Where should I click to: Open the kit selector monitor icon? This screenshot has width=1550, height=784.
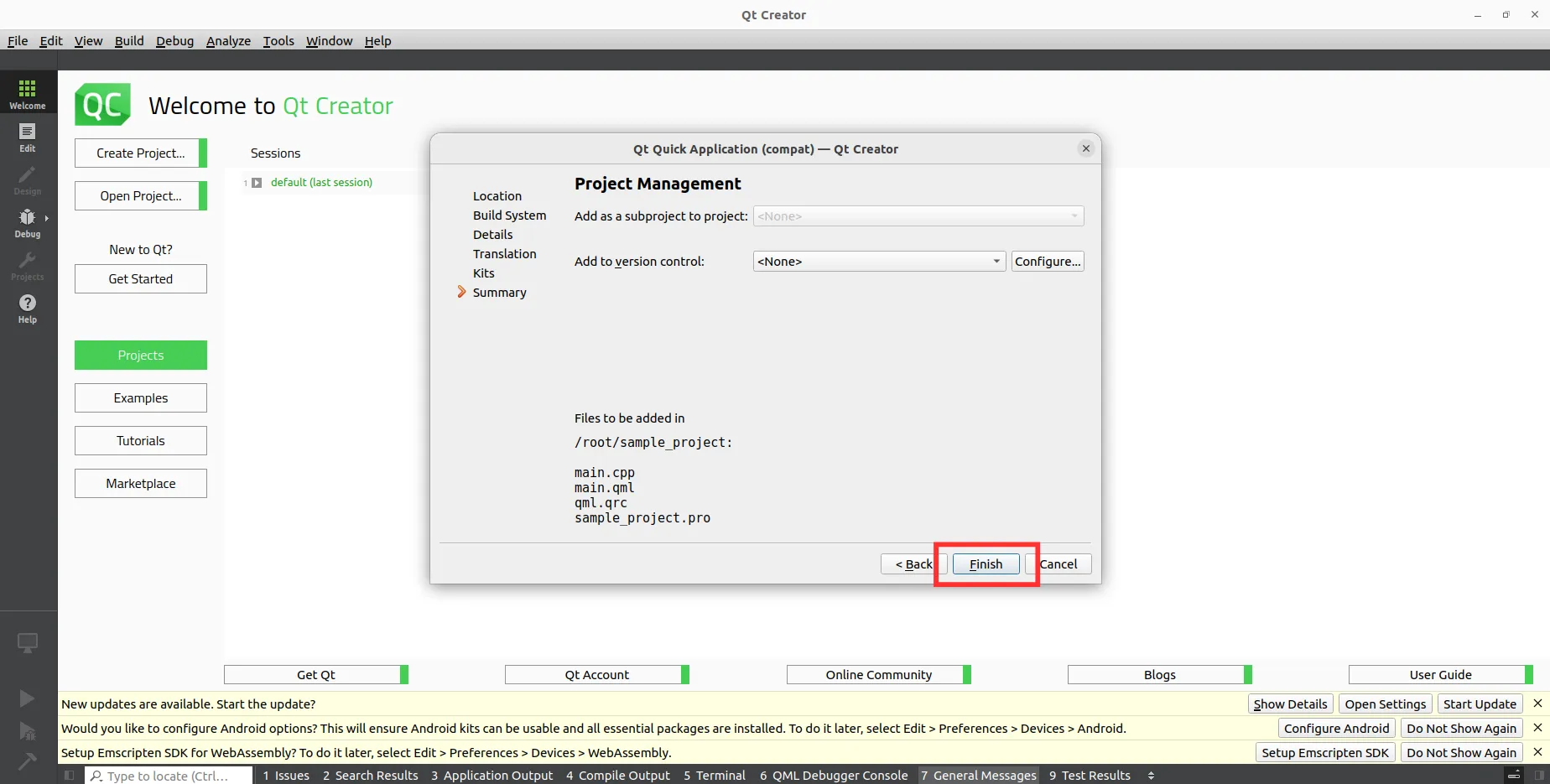click(x=28, y=643)
